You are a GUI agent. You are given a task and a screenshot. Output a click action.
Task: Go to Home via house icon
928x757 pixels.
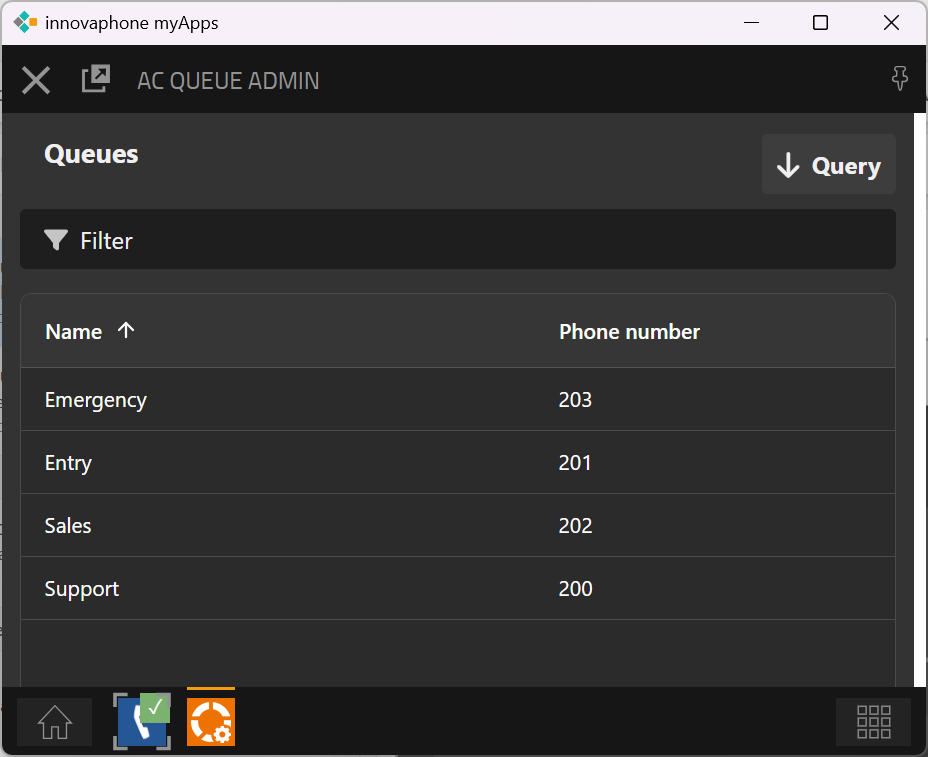click(55, 722)
